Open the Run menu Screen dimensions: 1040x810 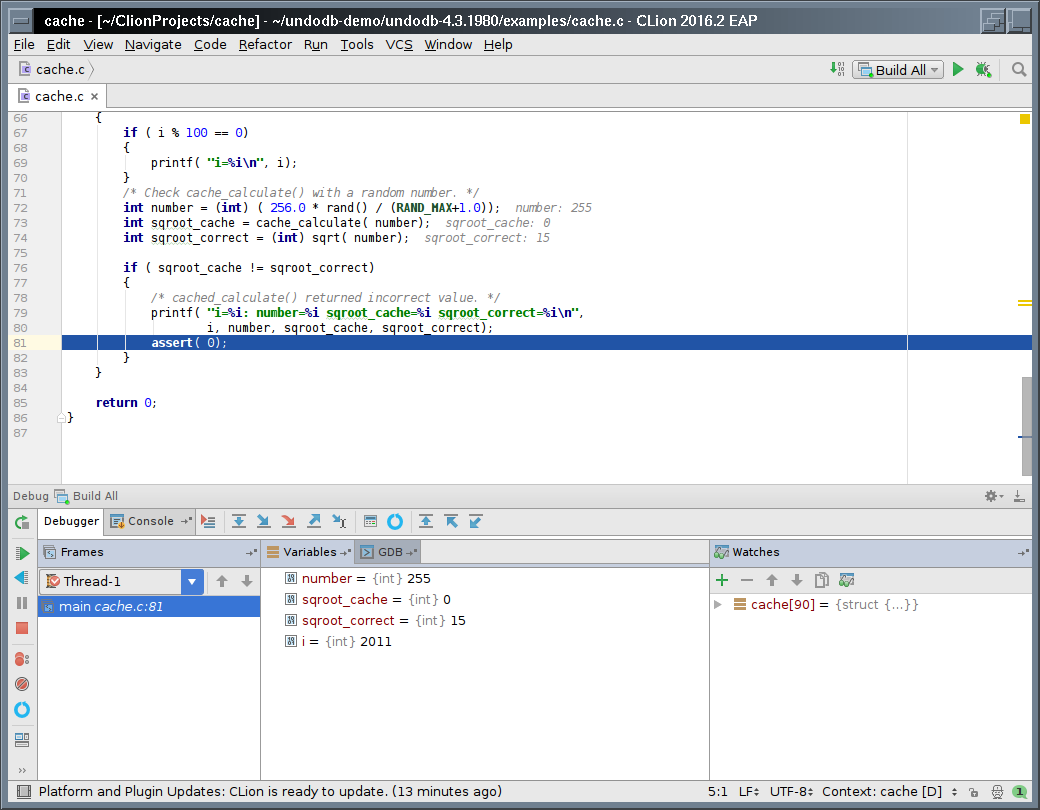[x=316, y=44]
